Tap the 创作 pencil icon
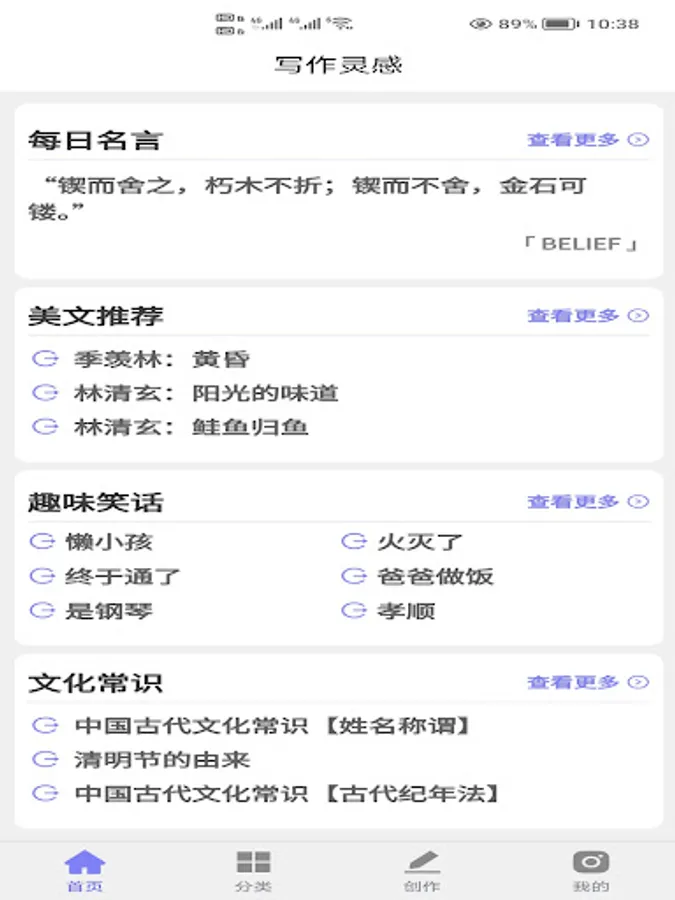The image size is (675, 900). (x=422, y=862)
